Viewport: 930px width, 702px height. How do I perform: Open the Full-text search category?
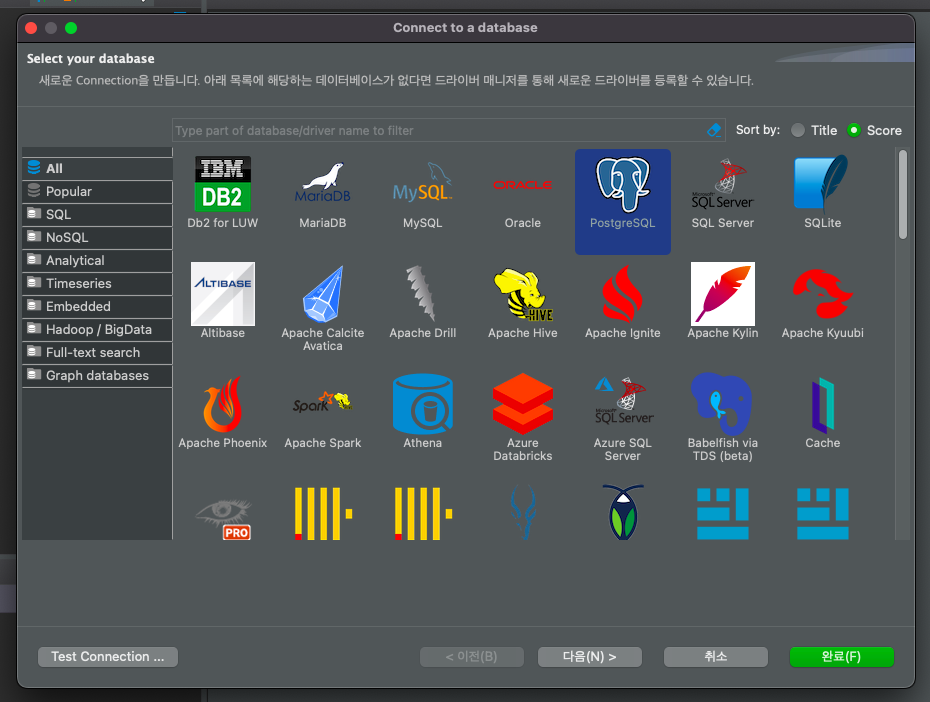97,353
